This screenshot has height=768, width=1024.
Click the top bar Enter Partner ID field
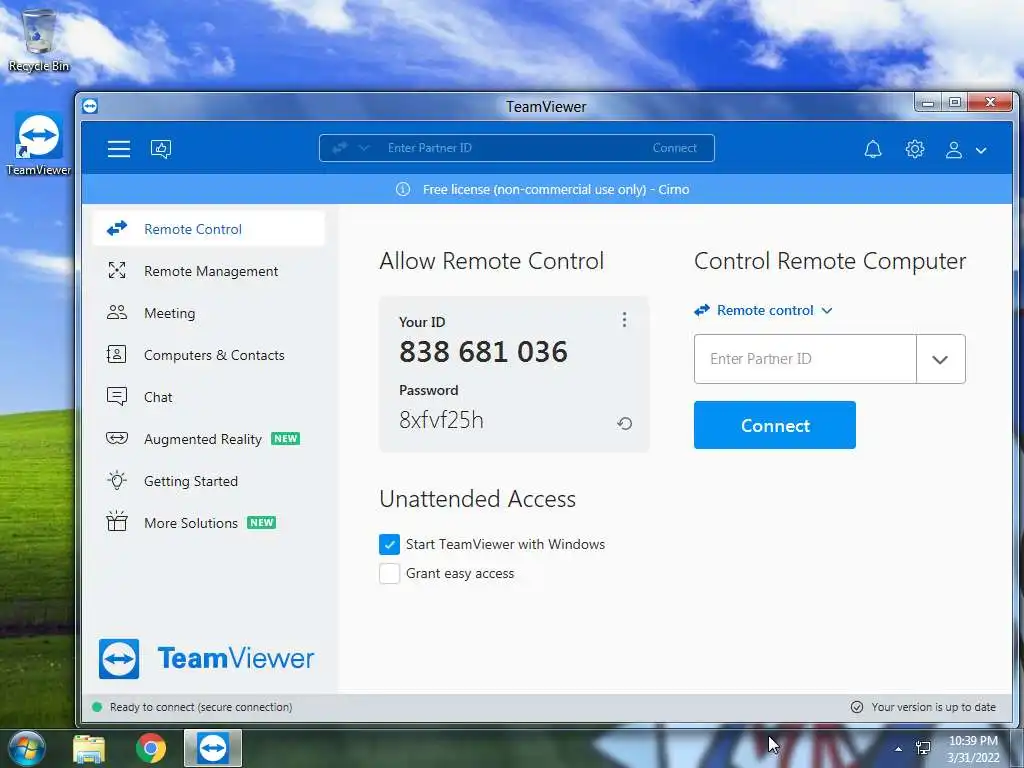click(x=430, y=148)
